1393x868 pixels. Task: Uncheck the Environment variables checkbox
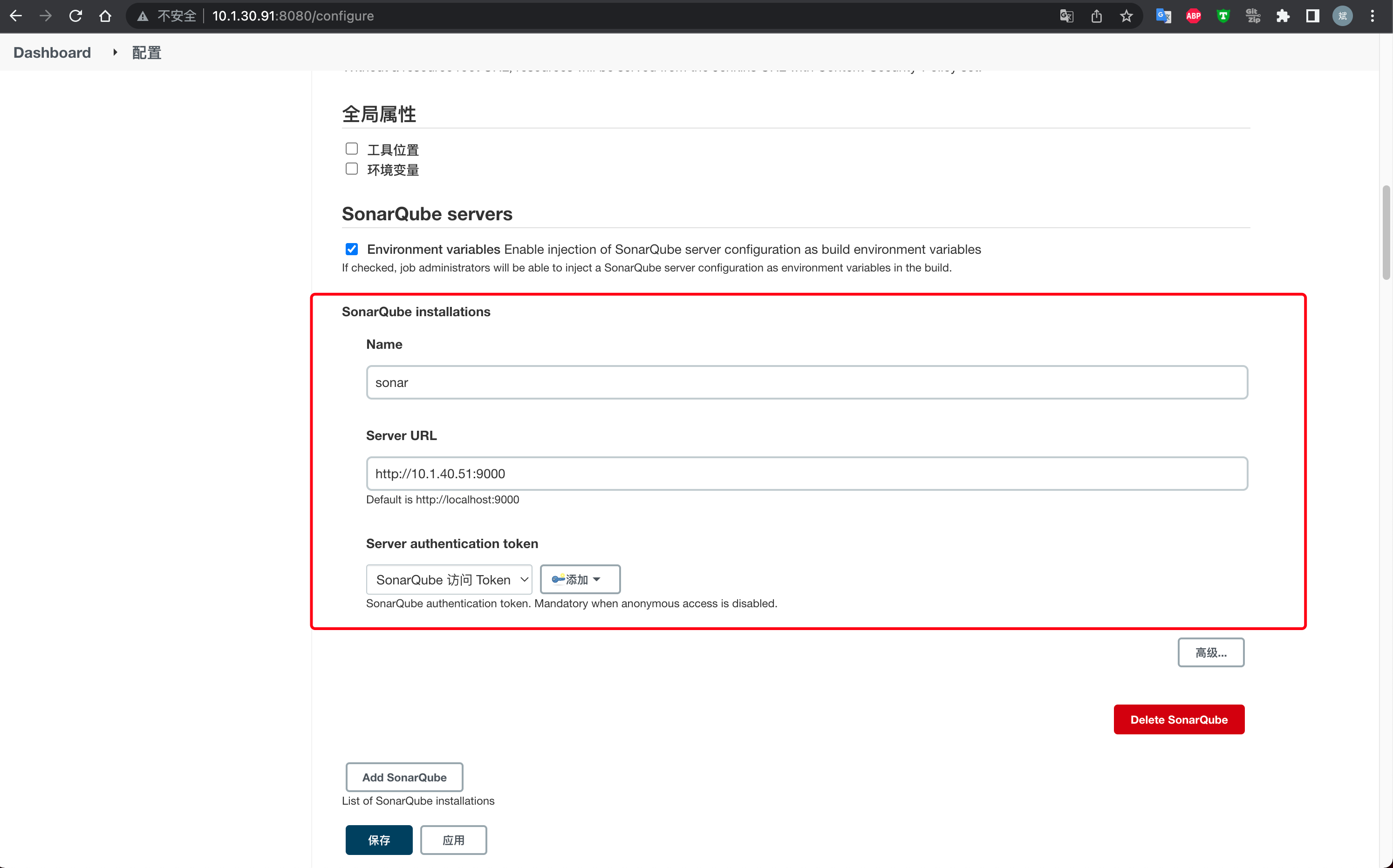click(x=351, y=249)
